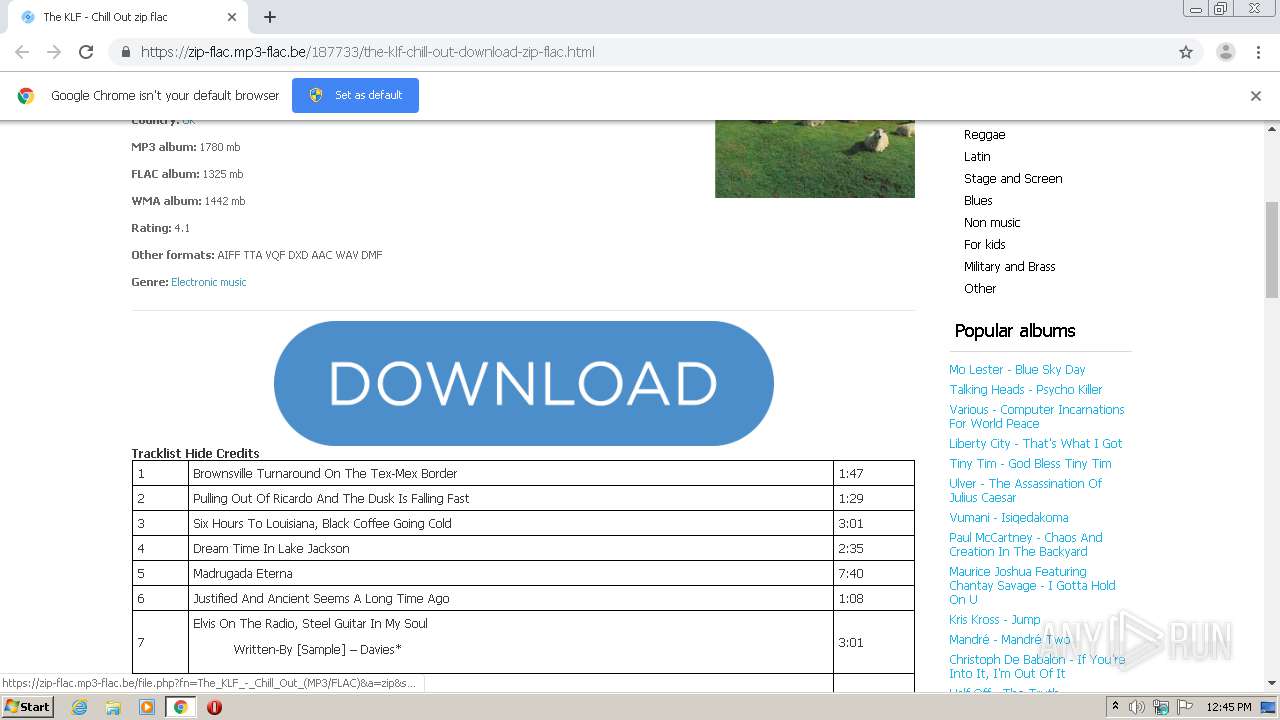
Task: Hide Credits in the tracklist
Action: [x=222, y=453]
